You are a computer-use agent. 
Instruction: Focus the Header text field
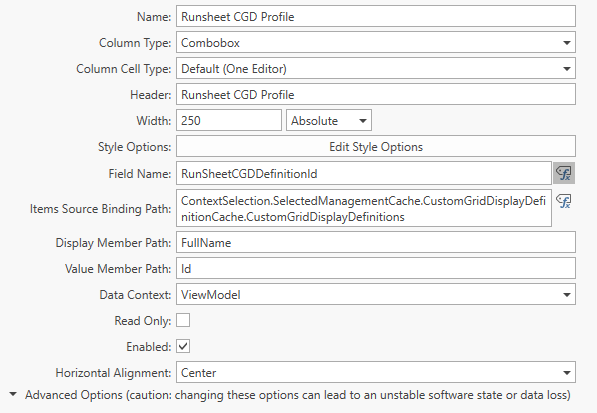376,94
